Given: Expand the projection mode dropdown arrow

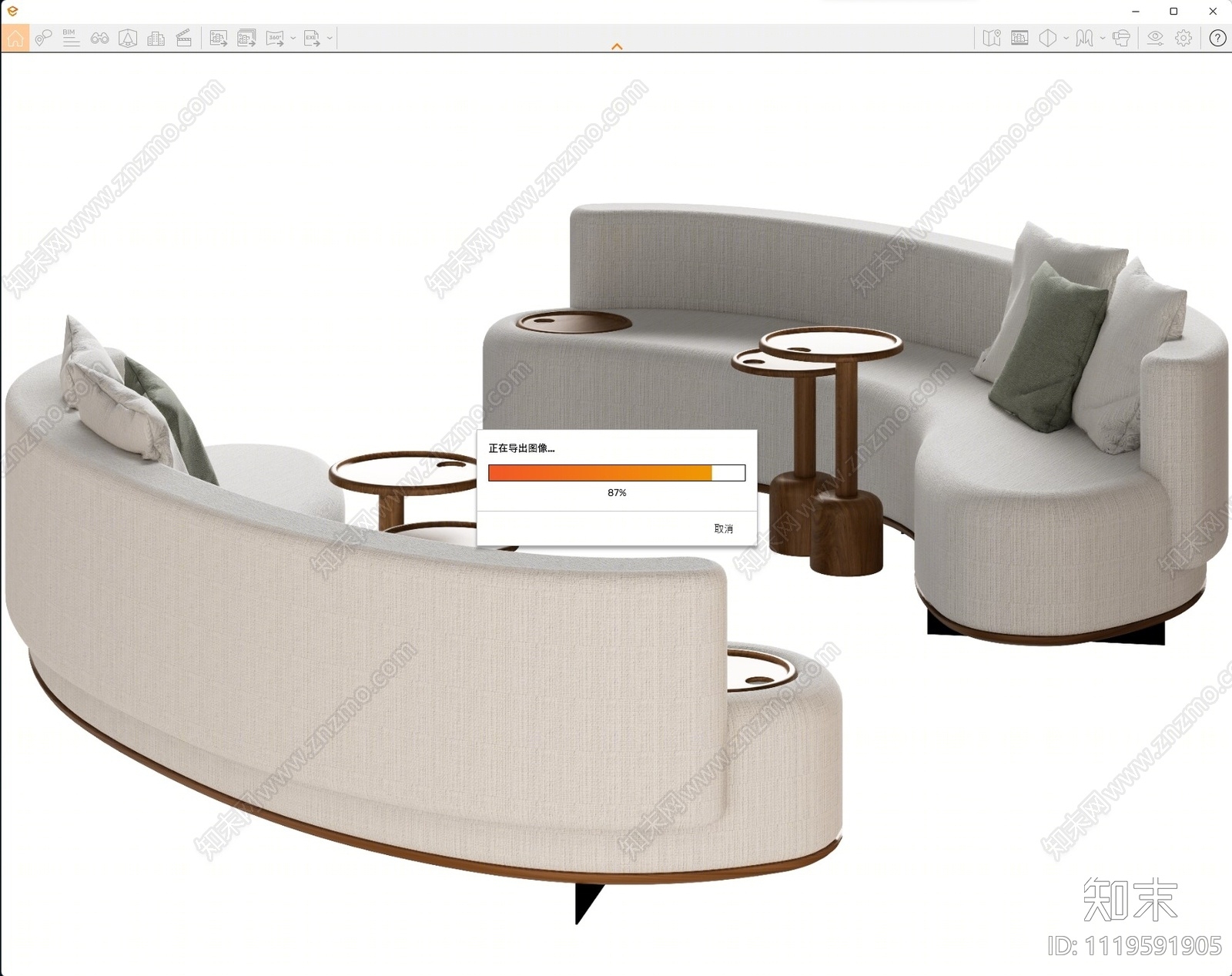Looking at the screenshot, I should [x=1066, y=38].
